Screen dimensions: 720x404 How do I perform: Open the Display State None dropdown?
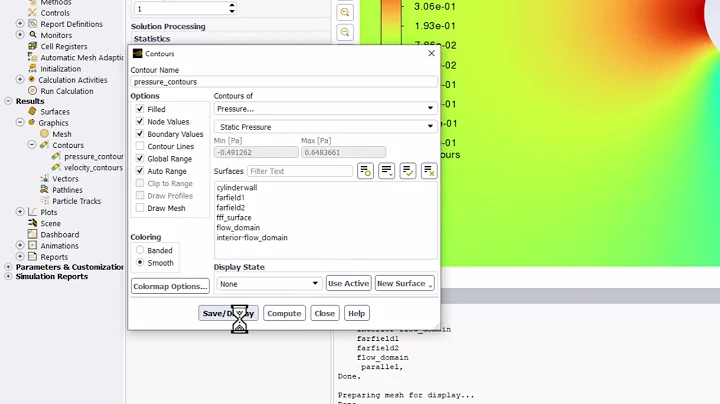[269, 284]
